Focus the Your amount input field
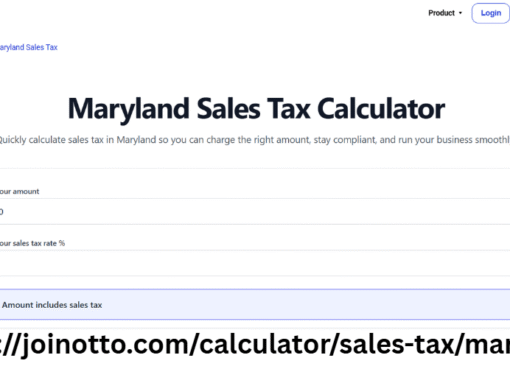This screenshot has width=510, height=369. point(255,212)
